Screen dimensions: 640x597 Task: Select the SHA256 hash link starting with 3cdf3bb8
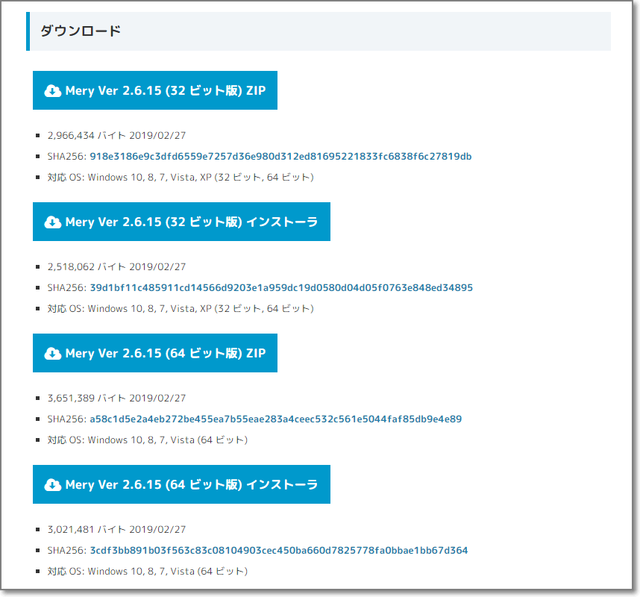coord(278,550)
